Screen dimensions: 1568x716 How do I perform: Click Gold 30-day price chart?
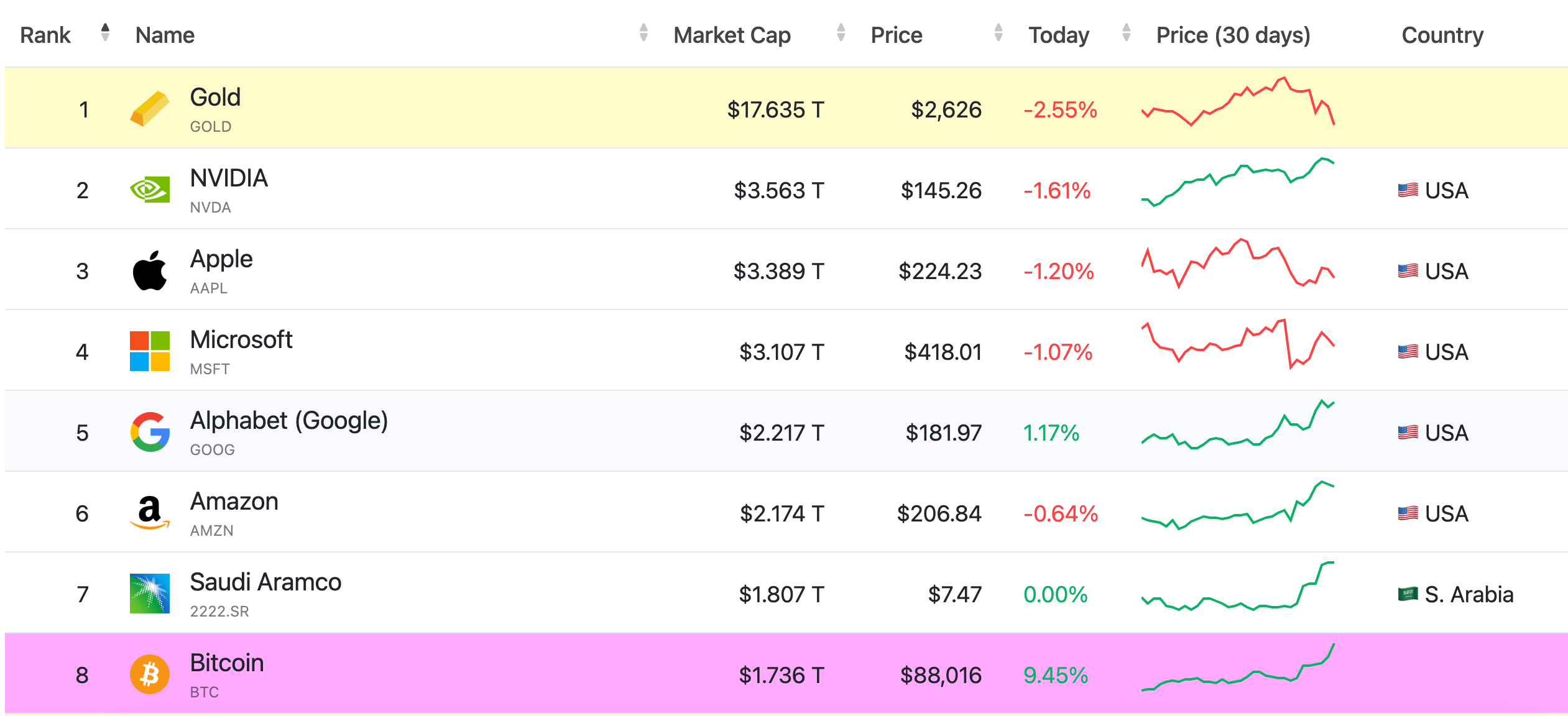pos(1238,101)
